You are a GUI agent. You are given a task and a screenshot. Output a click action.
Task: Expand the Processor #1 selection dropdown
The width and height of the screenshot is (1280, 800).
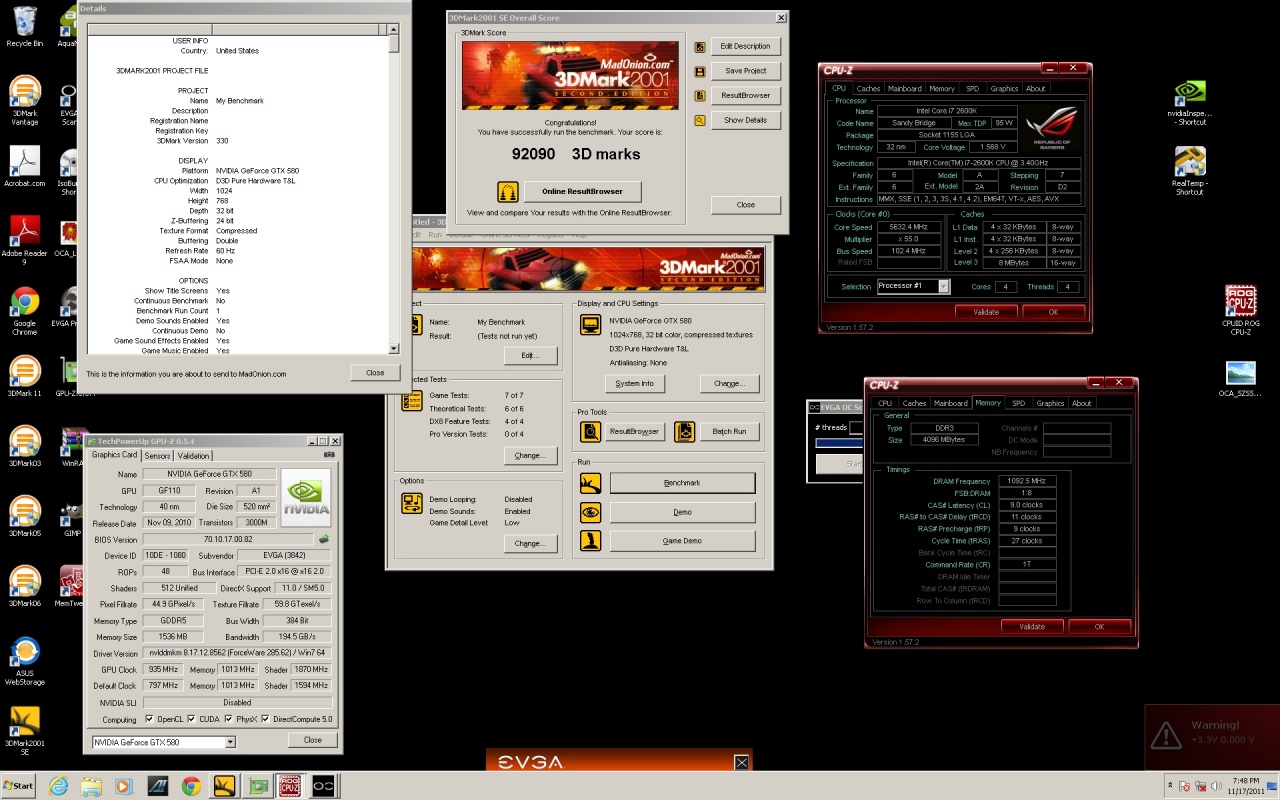click(943, 287)
